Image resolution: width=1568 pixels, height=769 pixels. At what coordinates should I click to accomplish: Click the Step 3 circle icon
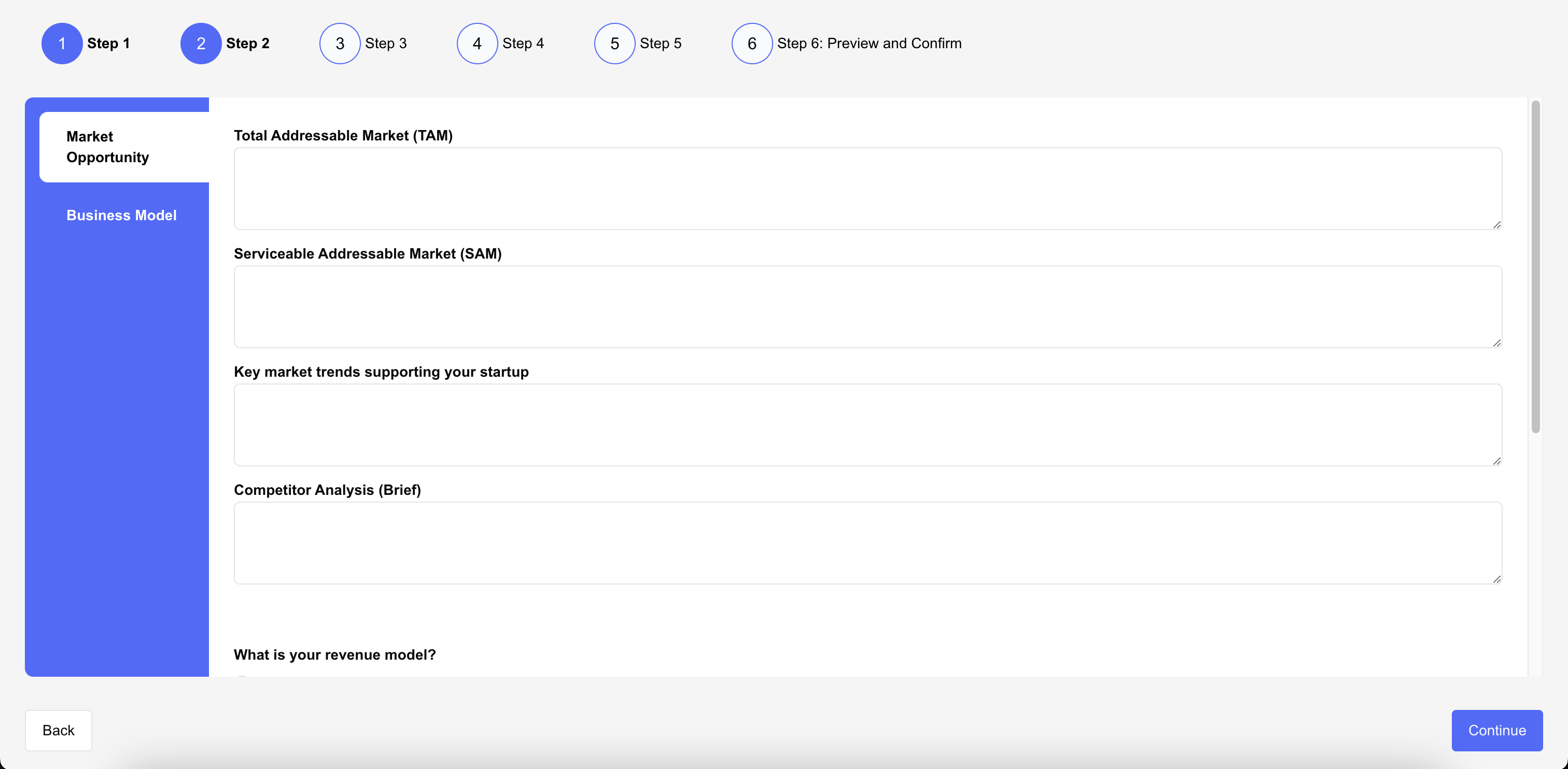pyautogui.click(x=340, y=43)
